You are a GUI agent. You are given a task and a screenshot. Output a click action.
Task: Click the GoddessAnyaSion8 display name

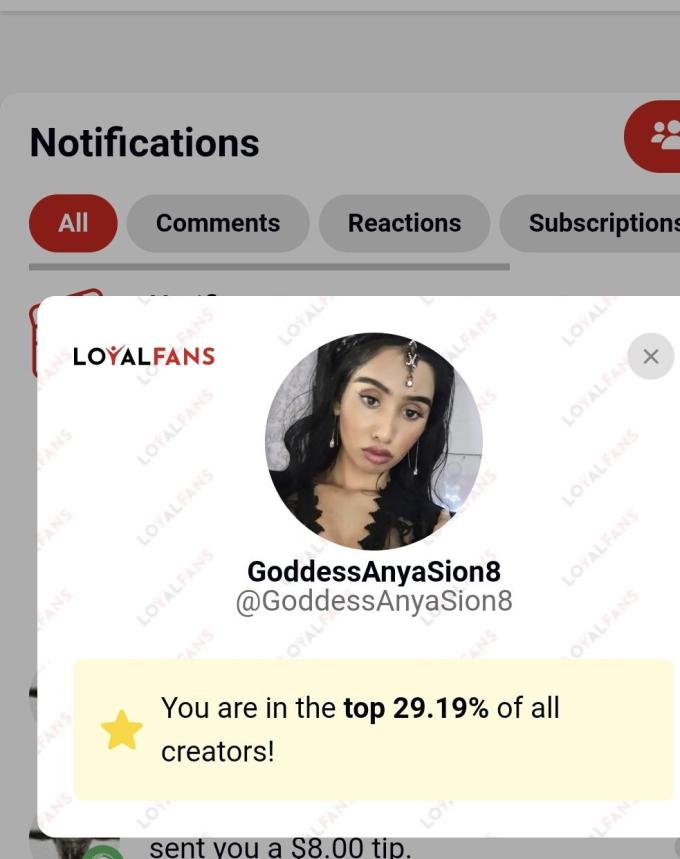pos(374,571)
